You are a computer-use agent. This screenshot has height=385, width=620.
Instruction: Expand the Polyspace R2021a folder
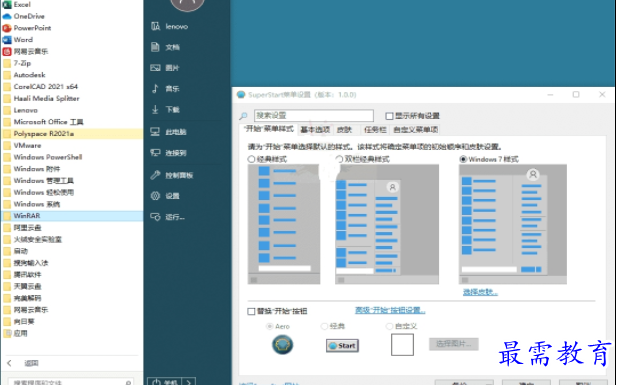click(71, 134)
